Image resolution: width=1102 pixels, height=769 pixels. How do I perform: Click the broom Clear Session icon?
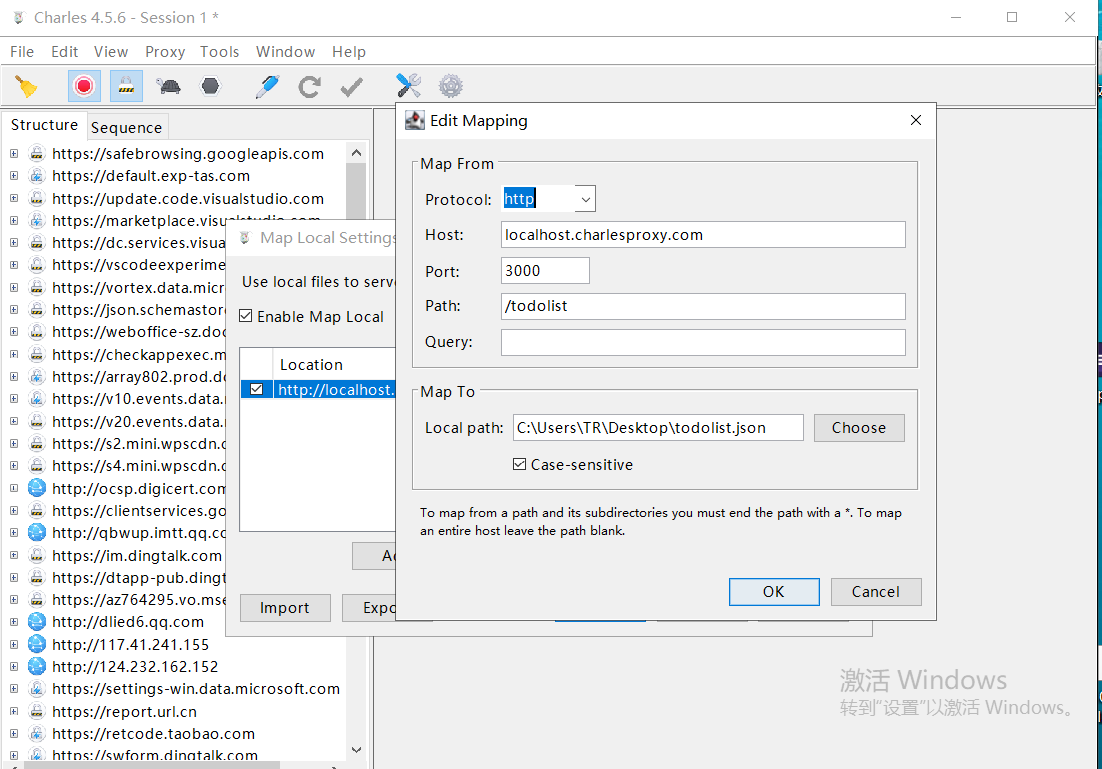[26, 86]
